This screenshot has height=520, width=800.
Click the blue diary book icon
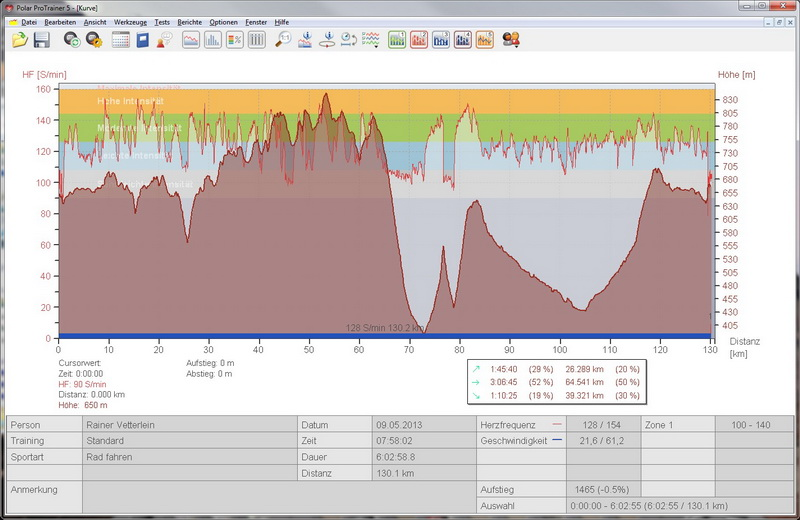tap(143, 40)
